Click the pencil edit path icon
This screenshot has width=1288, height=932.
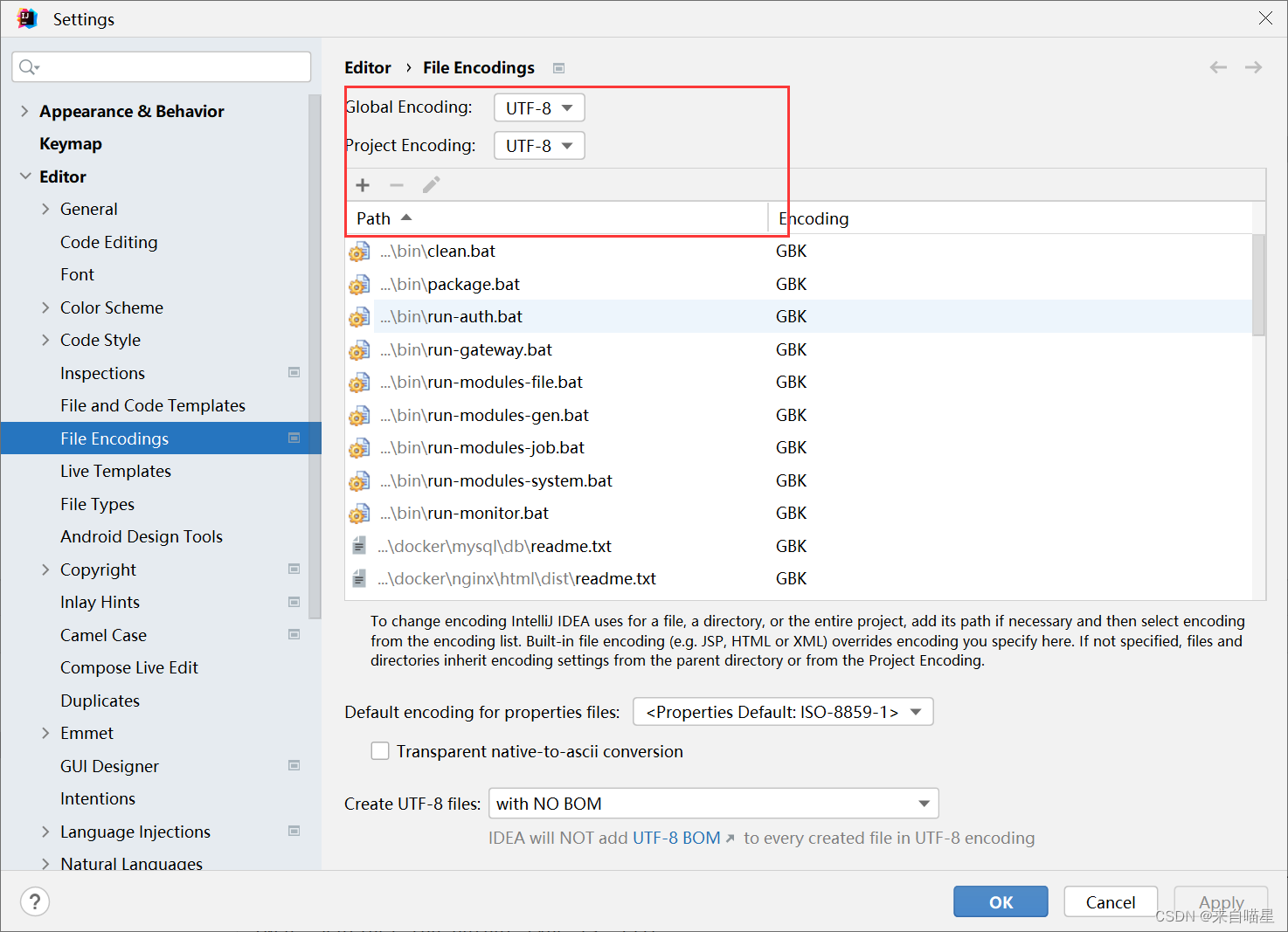[430, 184]
